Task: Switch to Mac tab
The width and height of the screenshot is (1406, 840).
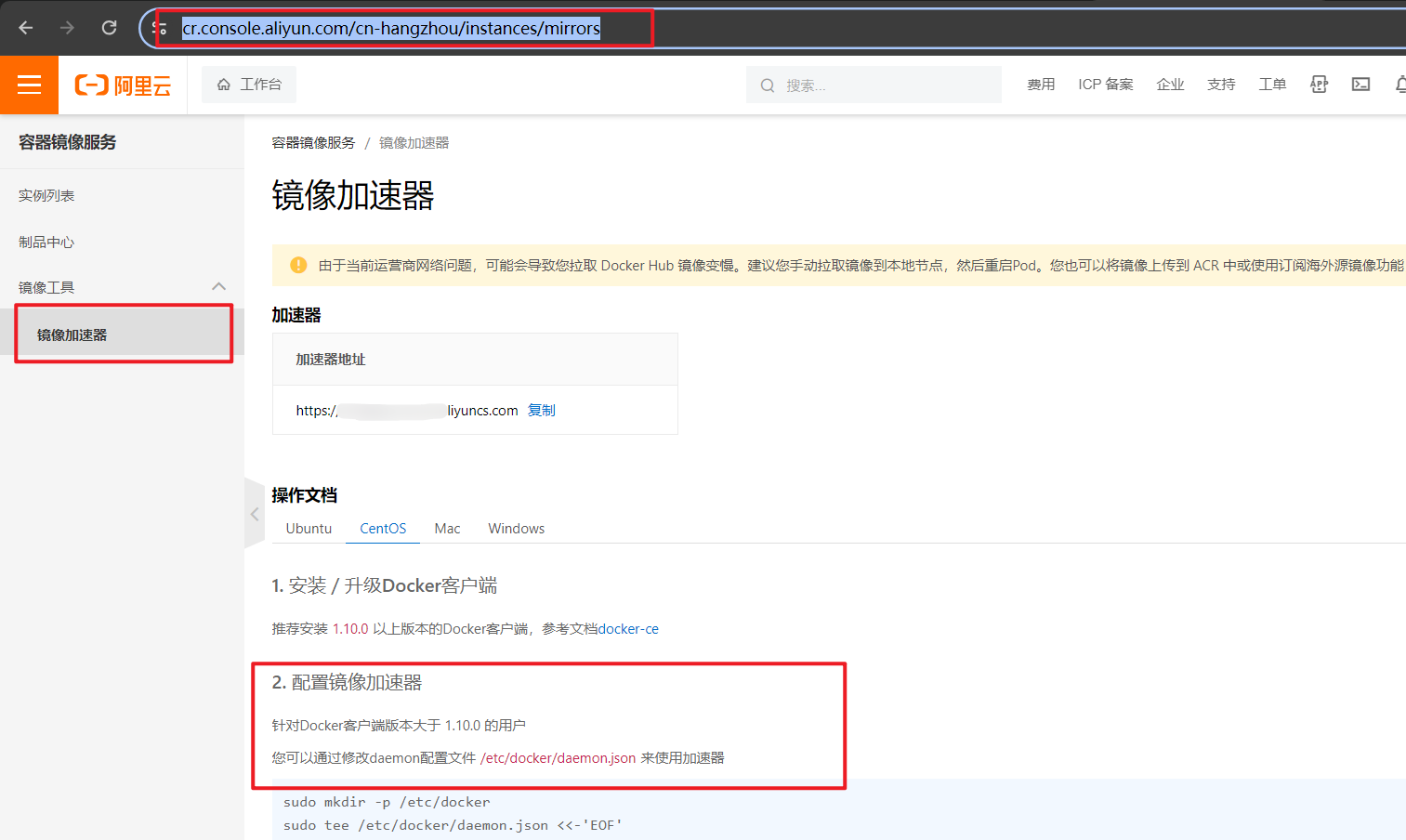Action: (x=447, y=528)
